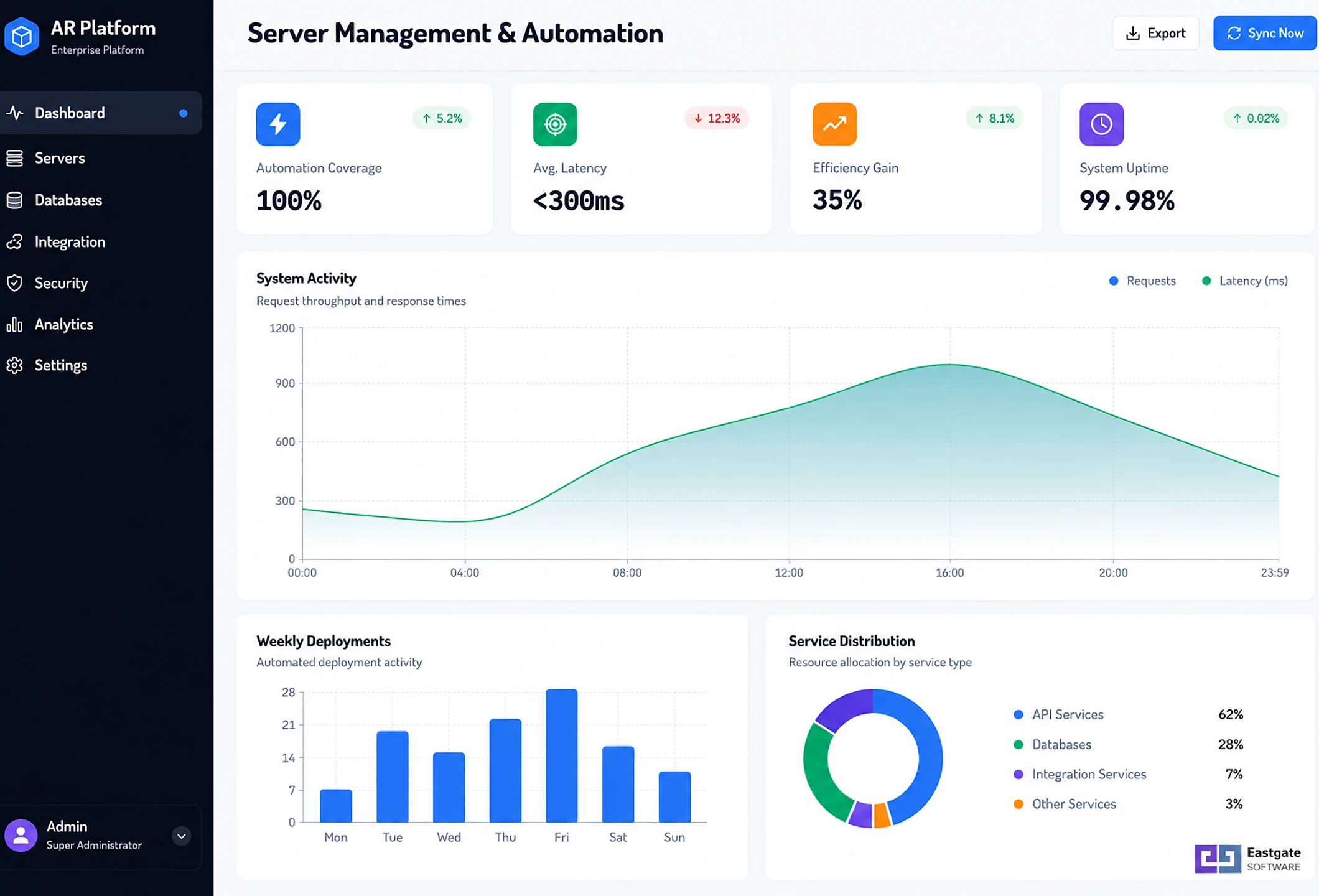
Task: Click the orange trending arrow icon
Action: coord(834,124)
